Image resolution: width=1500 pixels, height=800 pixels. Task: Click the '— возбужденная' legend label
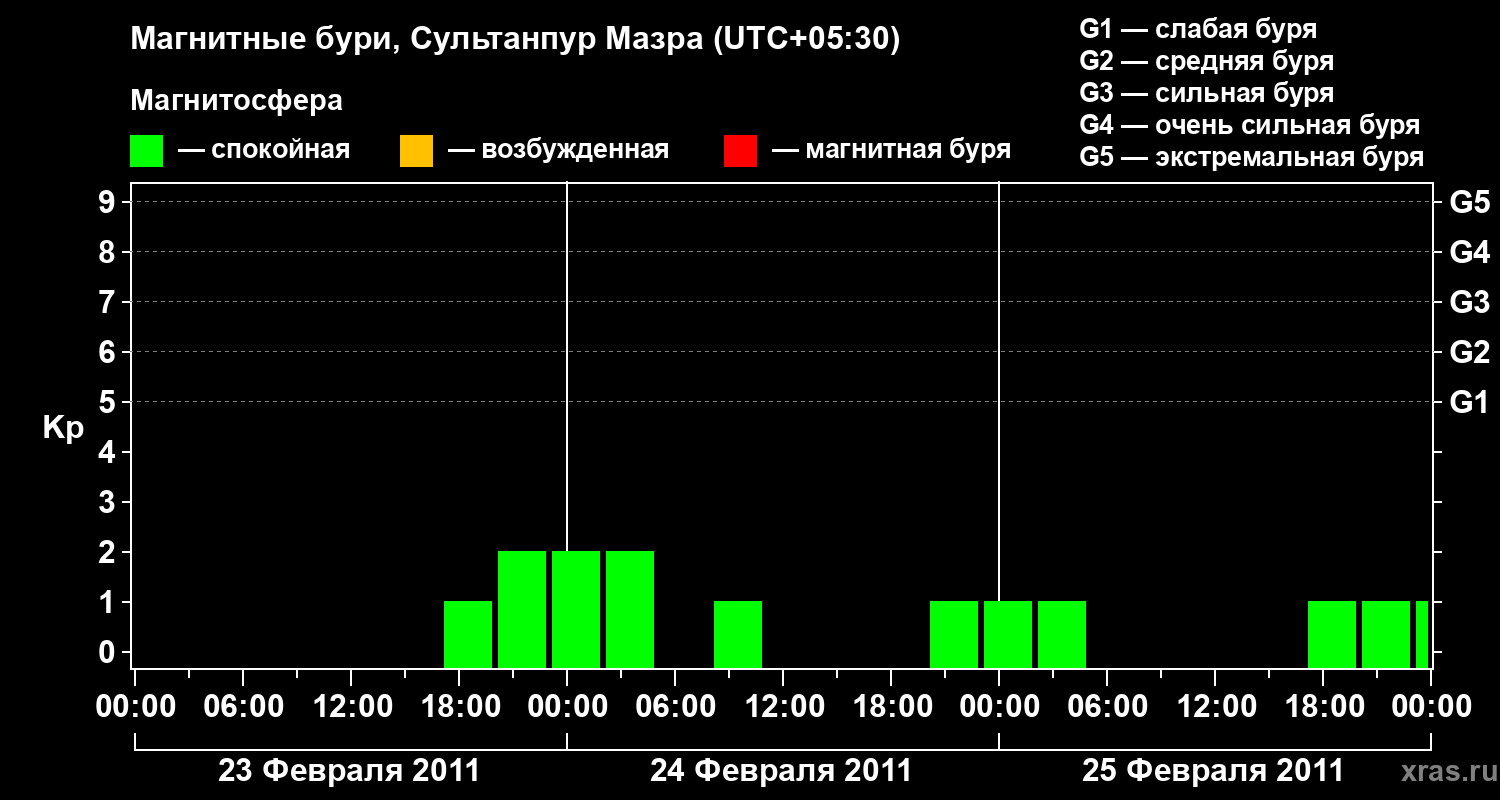pyautogui.click(x=558, y=151)
